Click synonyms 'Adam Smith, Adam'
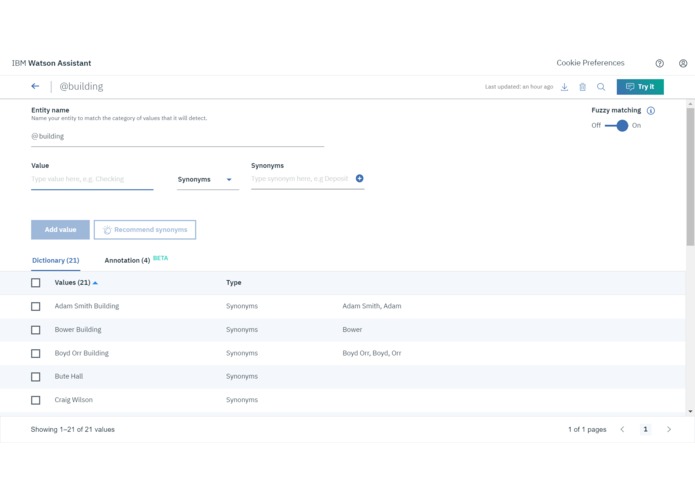The height and width of the screenshot is (494, 695). [x=372, y=306]
